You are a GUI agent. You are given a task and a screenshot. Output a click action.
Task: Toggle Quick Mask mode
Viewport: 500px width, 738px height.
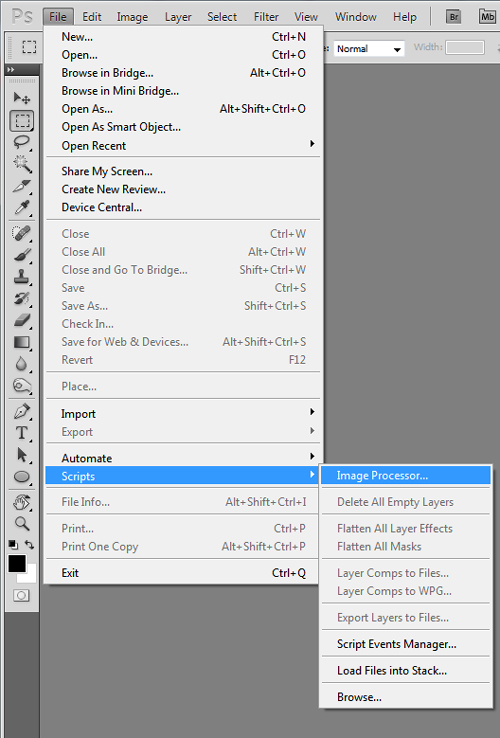[21, 595]
